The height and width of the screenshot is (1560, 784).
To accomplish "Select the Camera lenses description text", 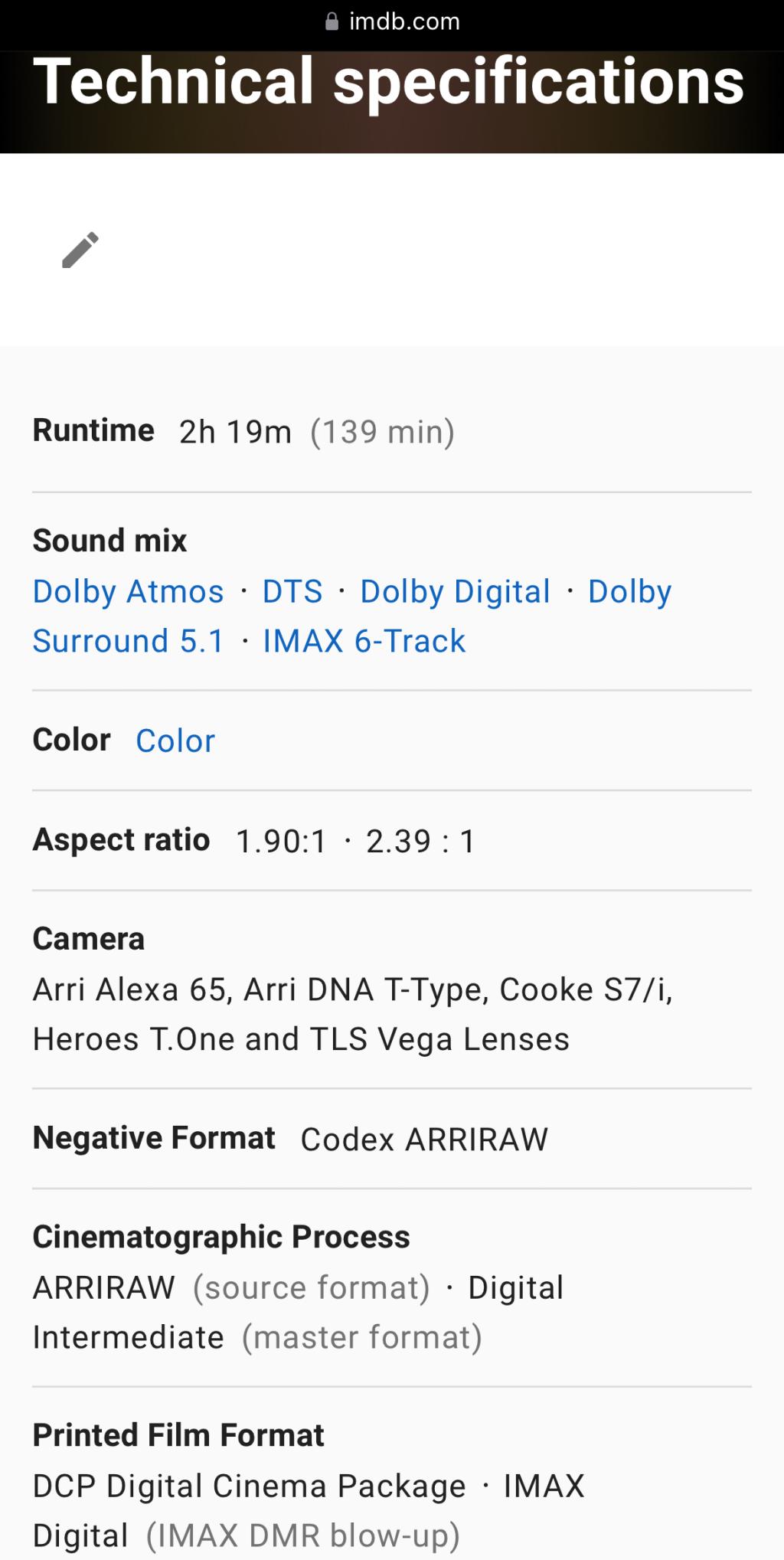I will (353, 1015).
